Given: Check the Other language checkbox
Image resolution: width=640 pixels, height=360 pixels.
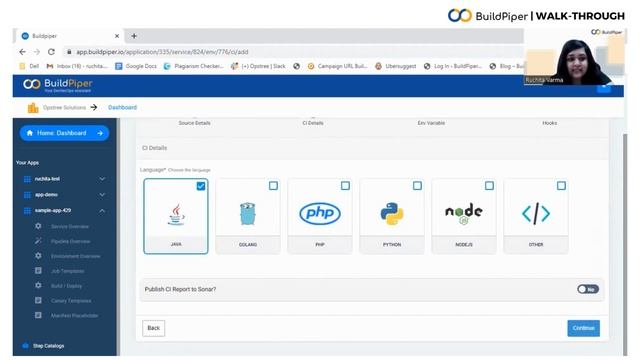Looking at the screenshot, I should coord(561,186).
